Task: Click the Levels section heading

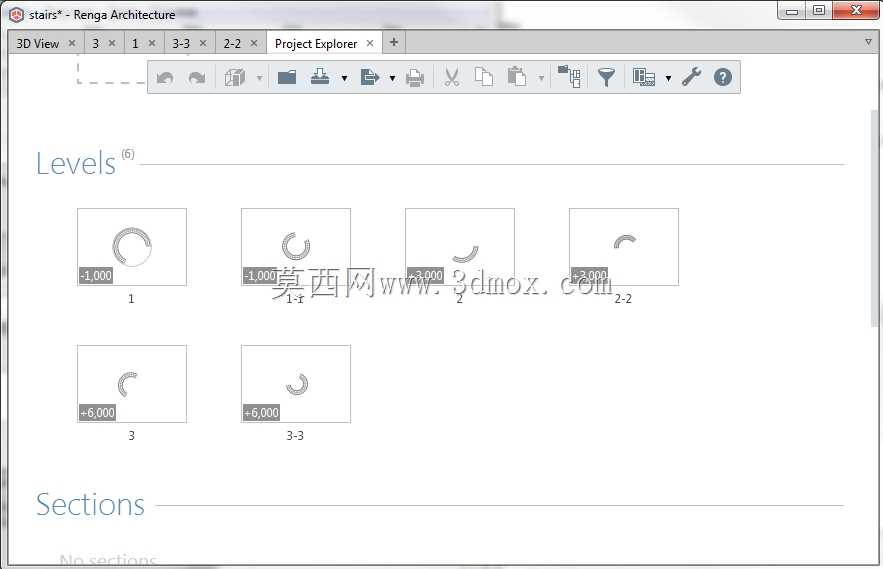Action: coord(76,163)
